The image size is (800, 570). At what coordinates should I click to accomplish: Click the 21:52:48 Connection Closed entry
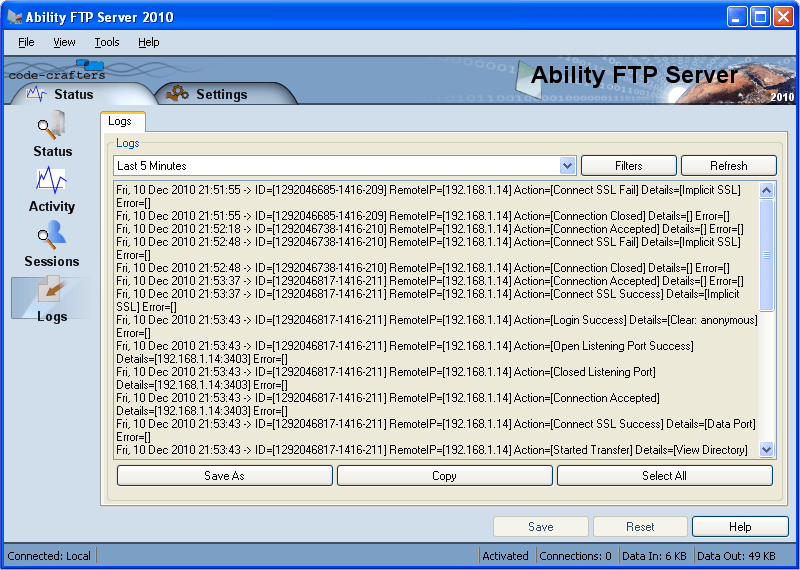click(x=423, y=268)
